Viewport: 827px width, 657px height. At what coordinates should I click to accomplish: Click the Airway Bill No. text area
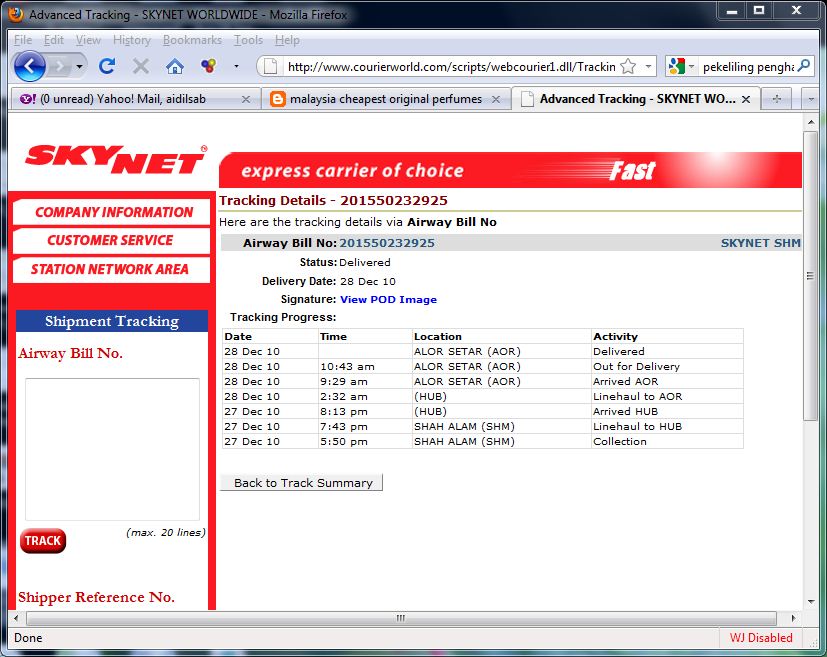[x=112, y=449]
